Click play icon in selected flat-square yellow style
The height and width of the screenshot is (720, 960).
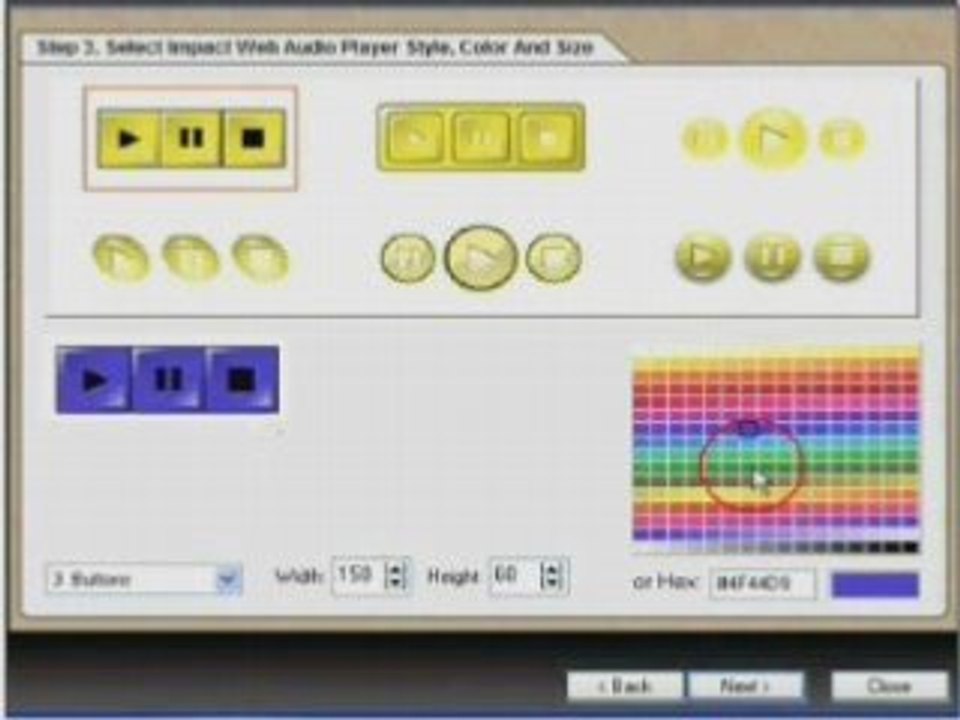[x=129, y=138]
